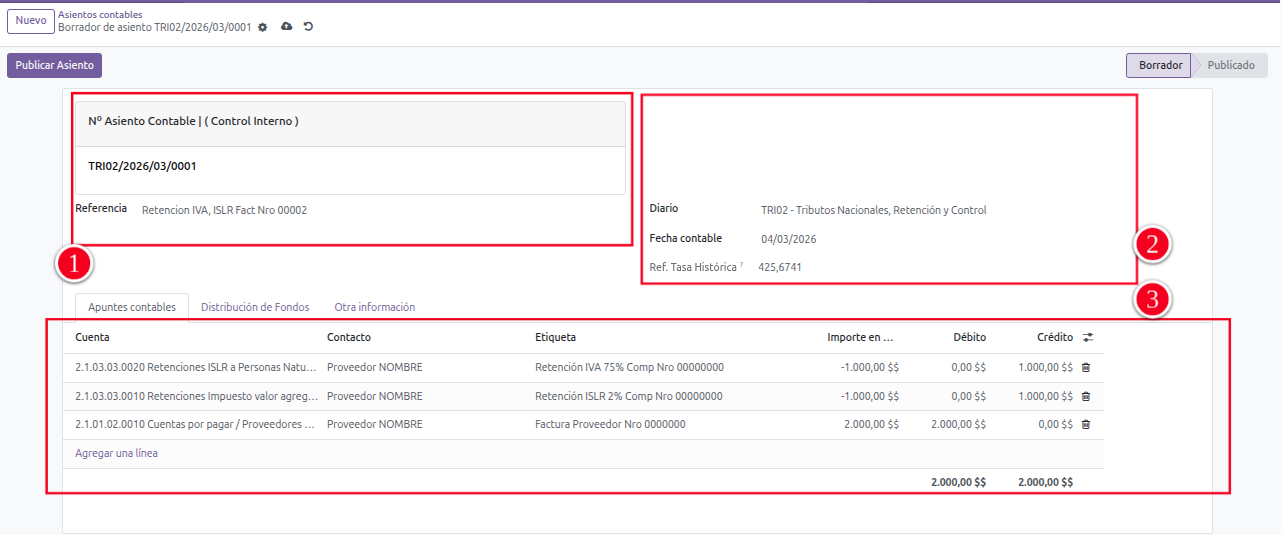1282x535 pixels.
Task: Open column options adjust icon in table header
Action: 1088,338
